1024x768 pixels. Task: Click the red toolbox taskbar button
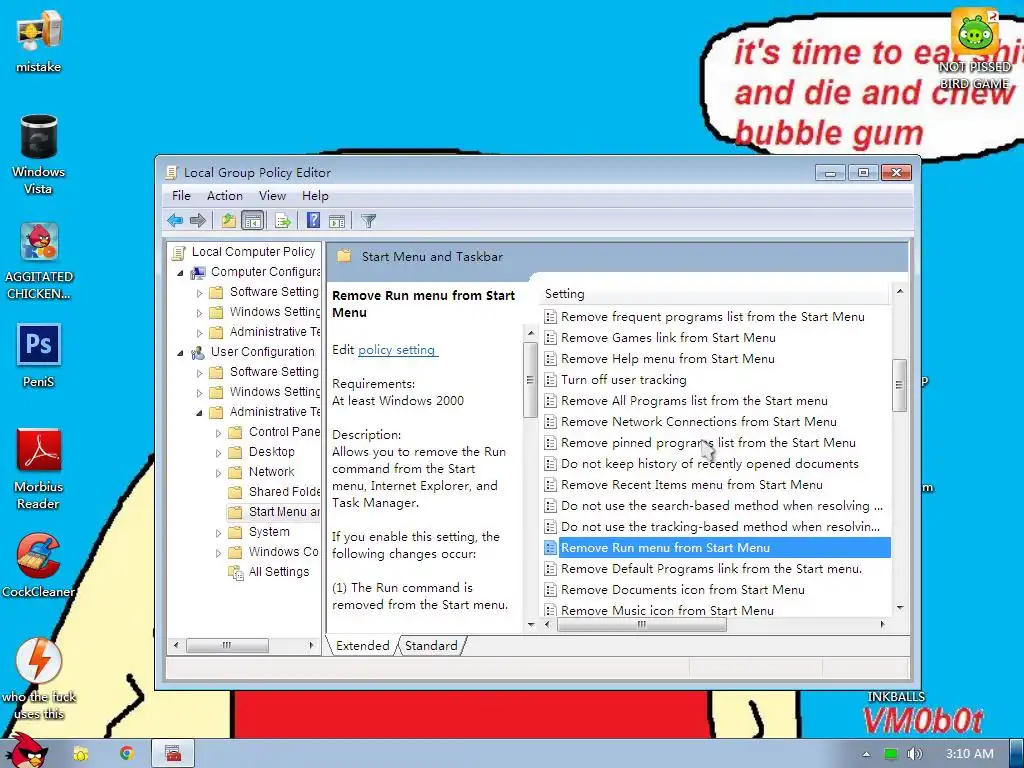pos(173,754)
